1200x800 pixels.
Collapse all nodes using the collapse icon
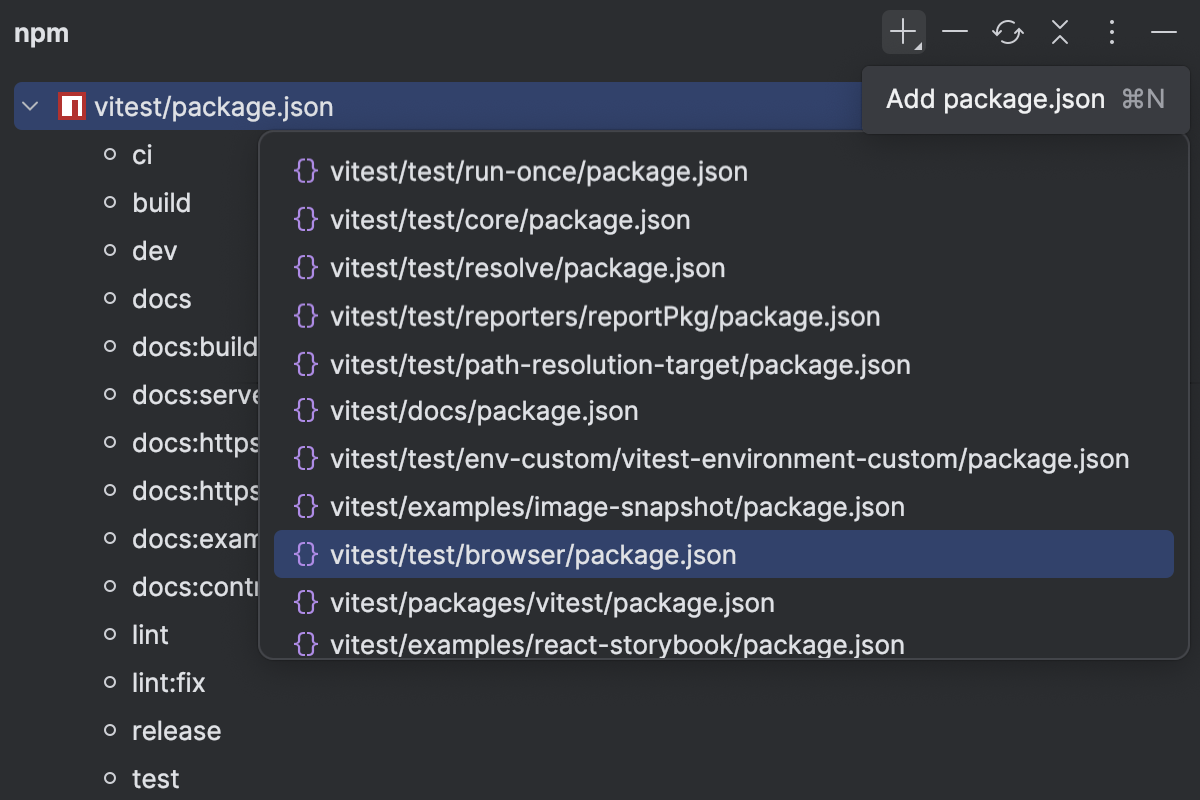pyautogui.click(x=1060, y=32)
